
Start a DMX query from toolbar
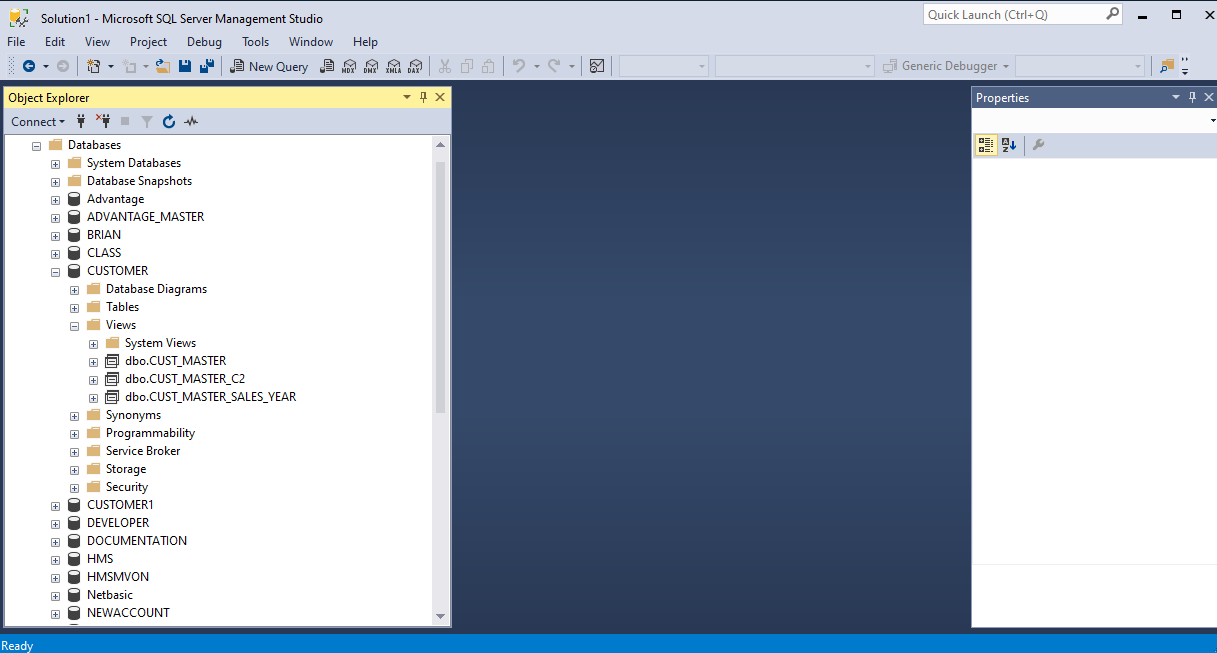tap(371, 66)
